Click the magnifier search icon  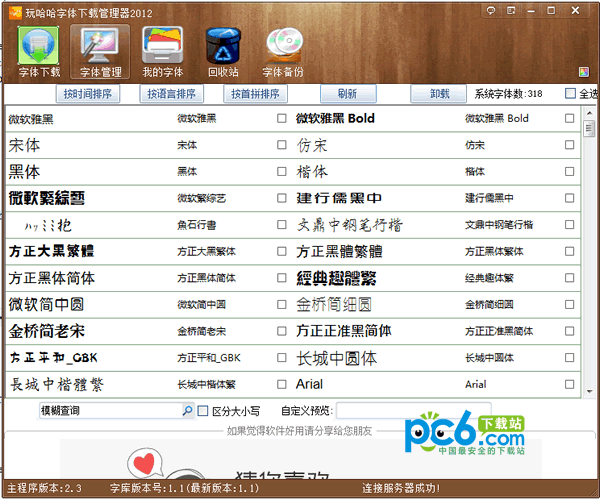point(187,410)
